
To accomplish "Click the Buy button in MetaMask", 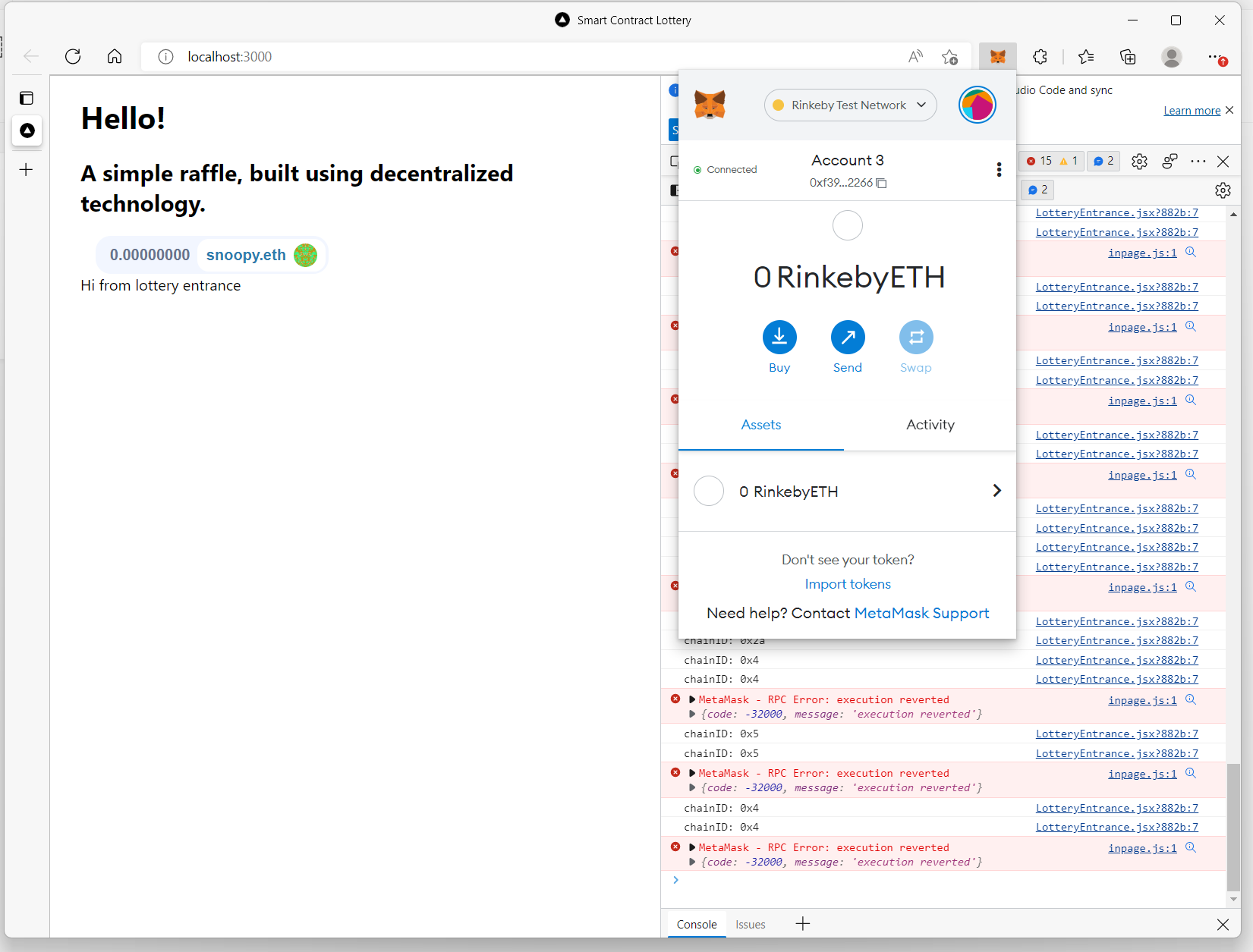I will (779, 347).
